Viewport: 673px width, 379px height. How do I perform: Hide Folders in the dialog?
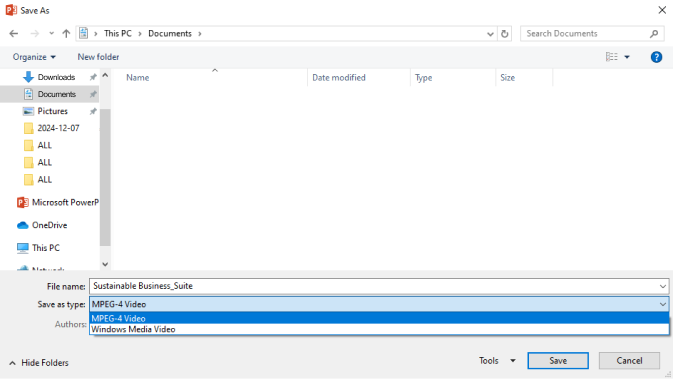(x=39, y=363)
